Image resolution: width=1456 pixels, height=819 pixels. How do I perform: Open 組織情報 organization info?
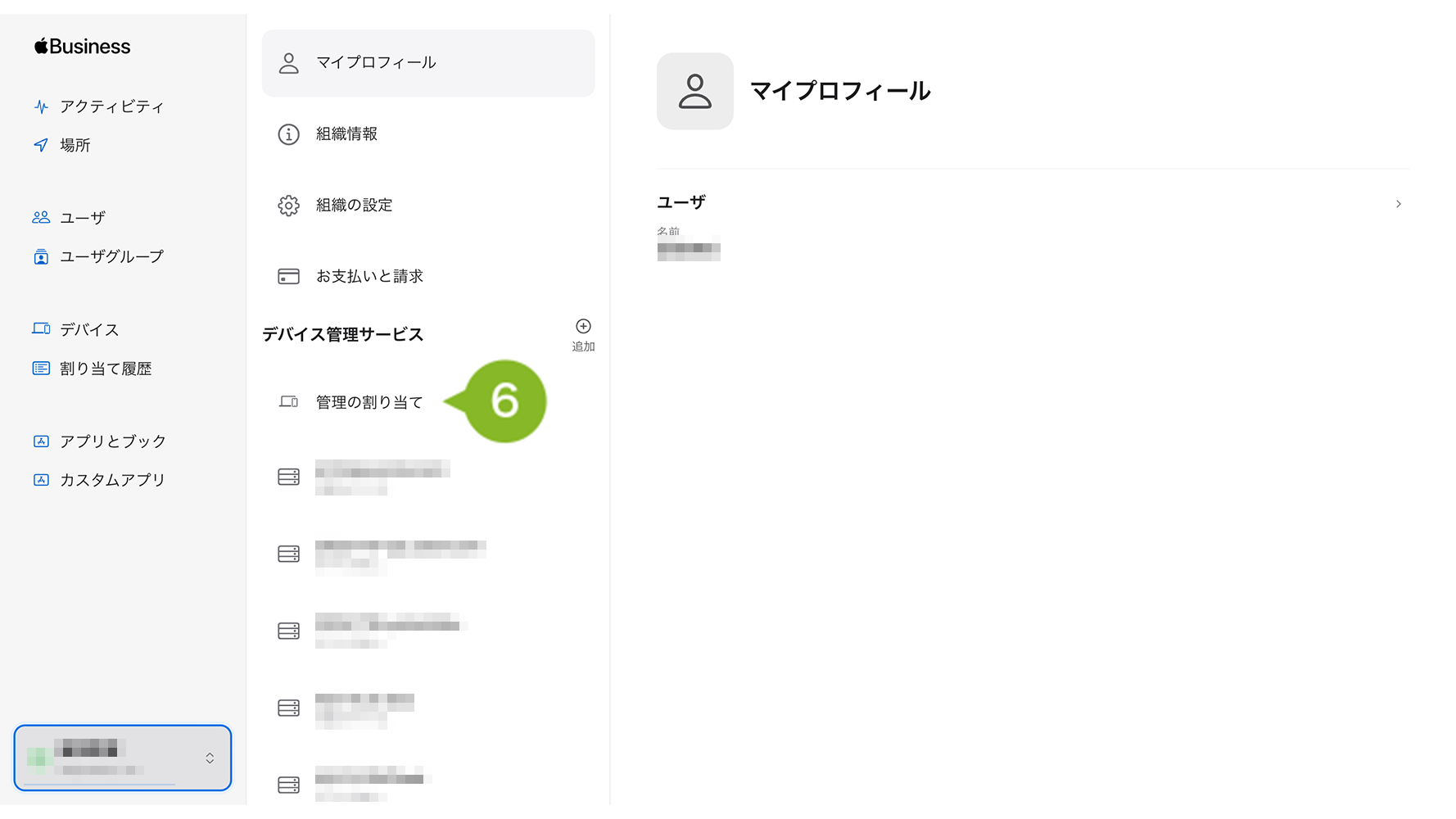428,133
